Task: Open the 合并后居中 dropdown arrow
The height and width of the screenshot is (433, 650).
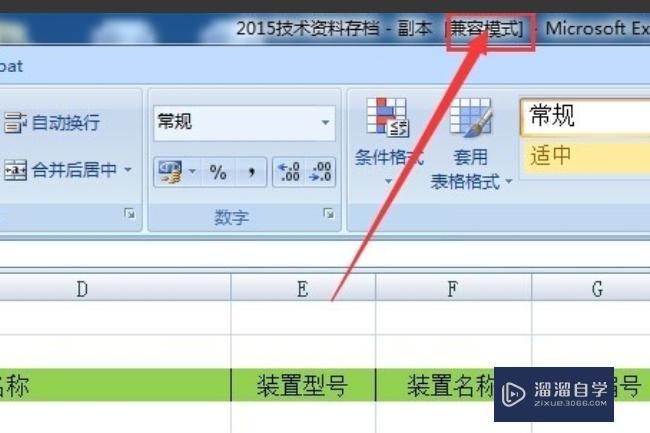Action: (128, 170)
